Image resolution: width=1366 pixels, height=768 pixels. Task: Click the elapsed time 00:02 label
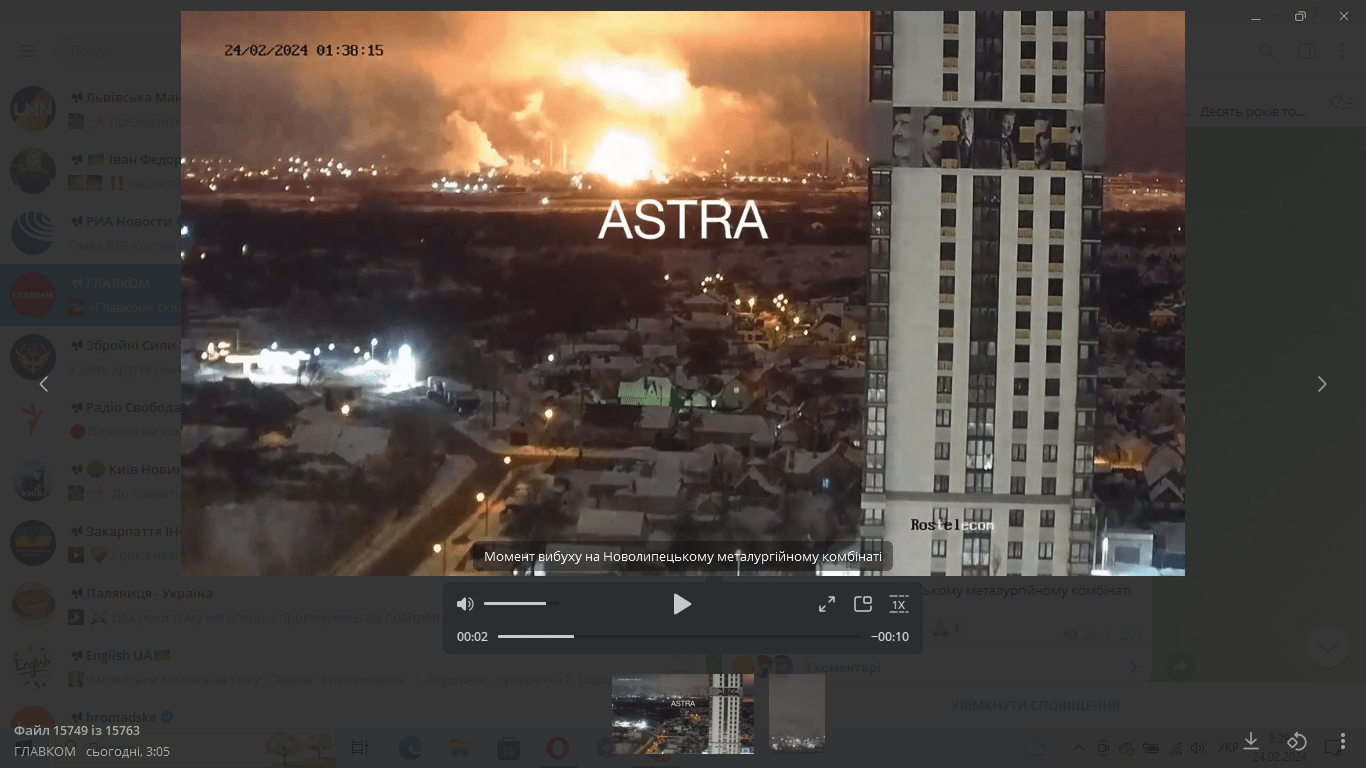(472, 636)
